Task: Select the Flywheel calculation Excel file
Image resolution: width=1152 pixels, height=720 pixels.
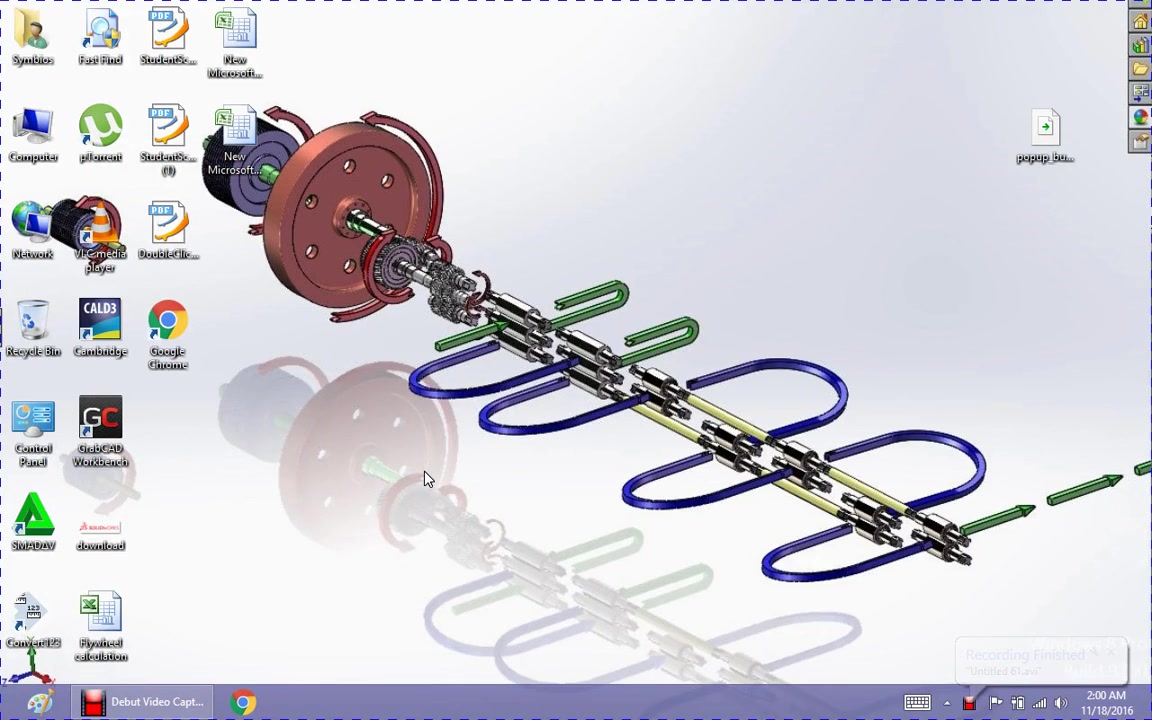Action: coord(100,627)
